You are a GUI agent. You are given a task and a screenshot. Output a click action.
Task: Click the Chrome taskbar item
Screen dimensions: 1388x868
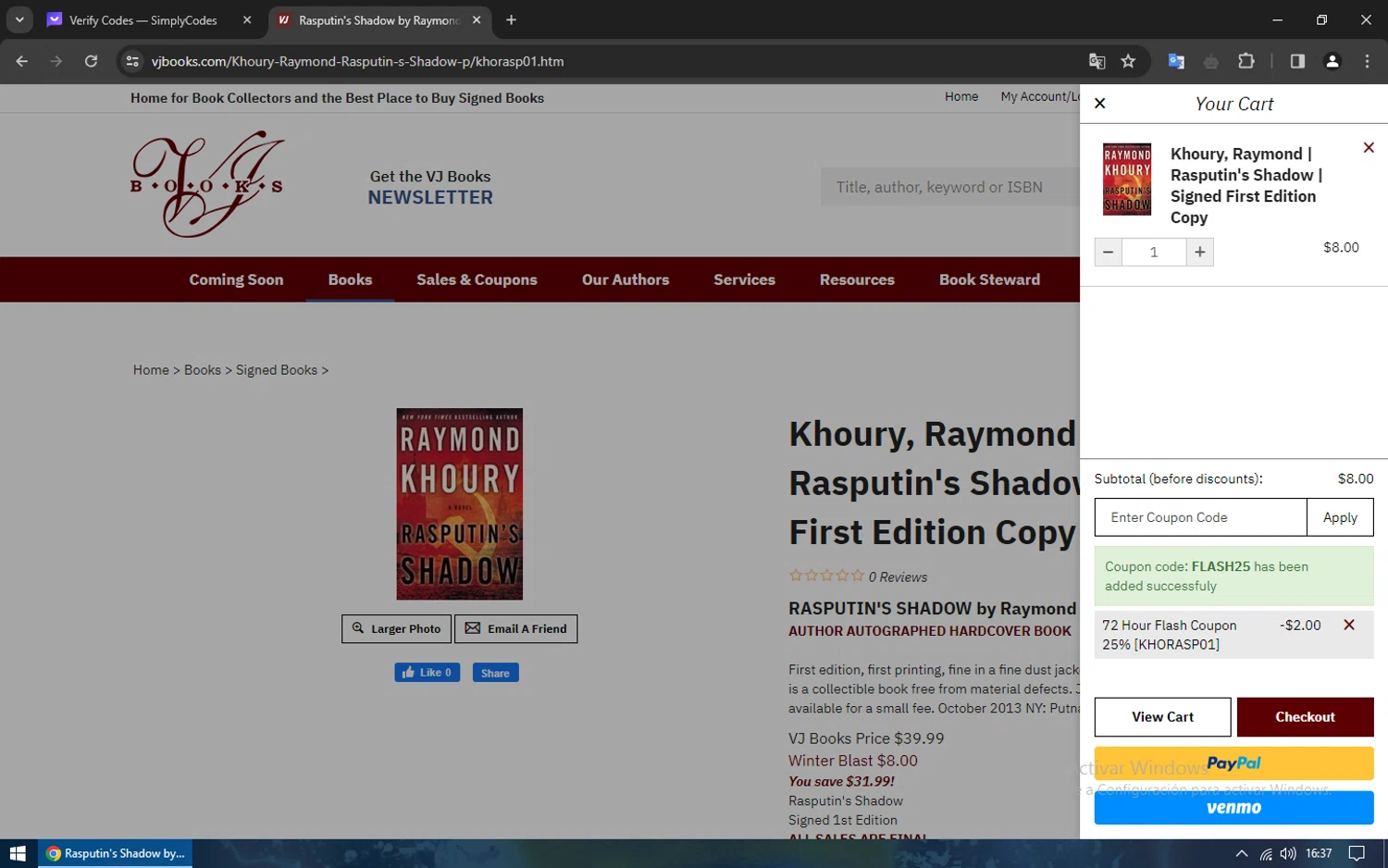(x=117, y=853)
